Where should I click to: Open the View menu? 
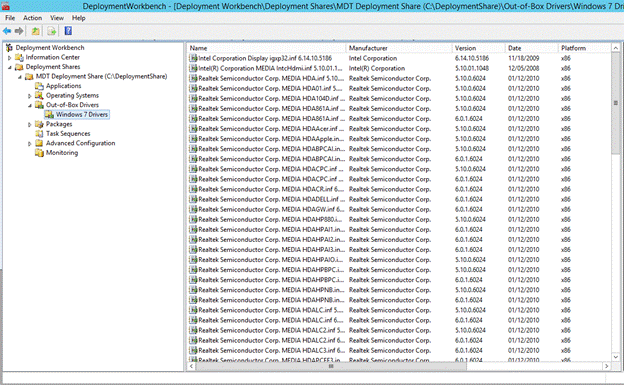pos(57,18)
